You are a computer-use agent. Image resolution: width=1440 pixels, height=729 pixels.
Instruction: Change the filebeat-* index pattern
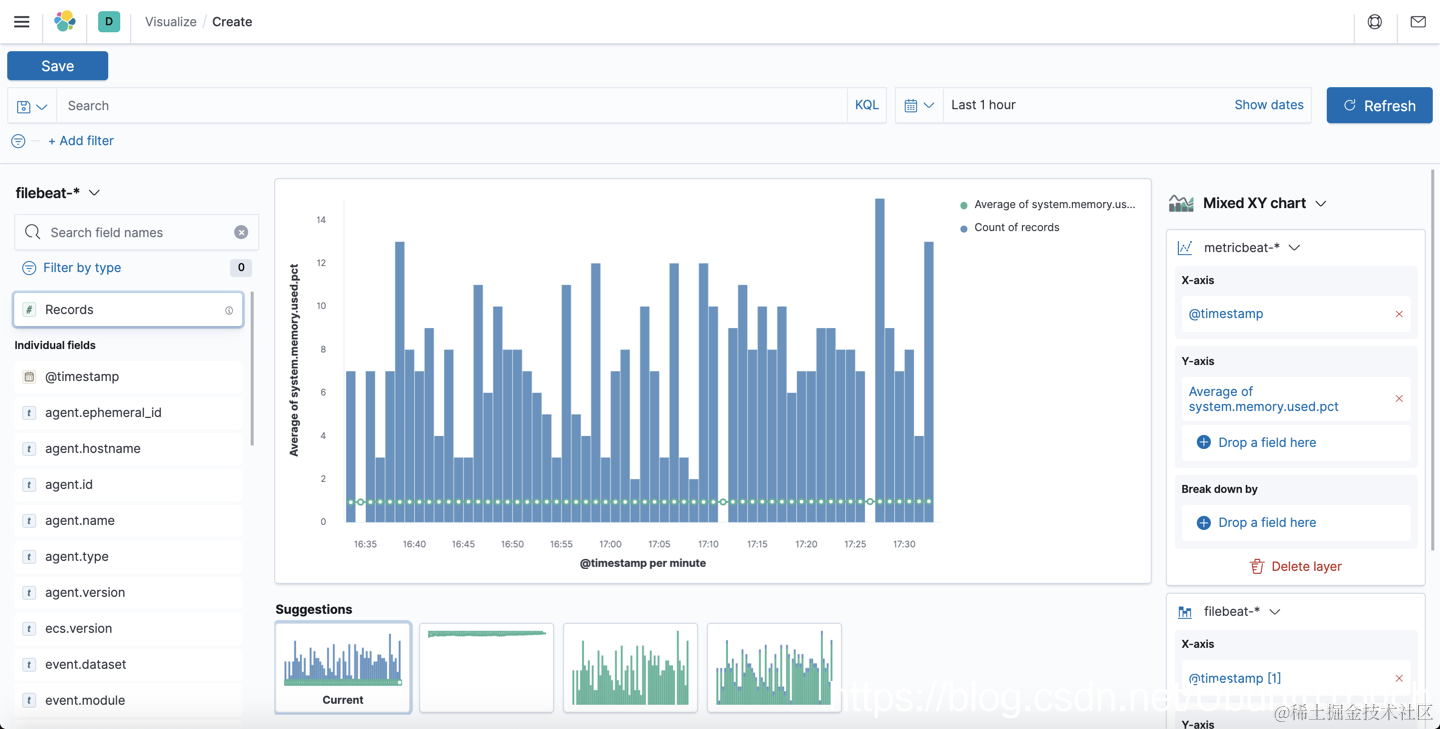click(58, 193)
